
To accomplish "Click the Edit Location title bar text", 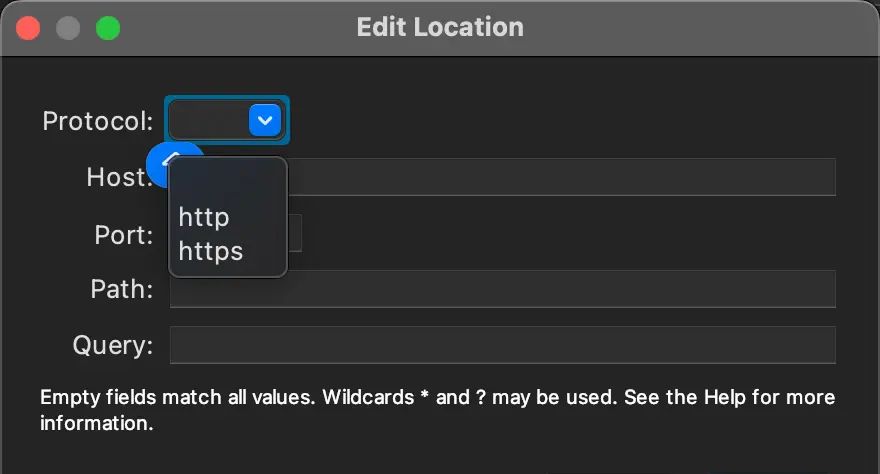I will click(x=440, y=27).
